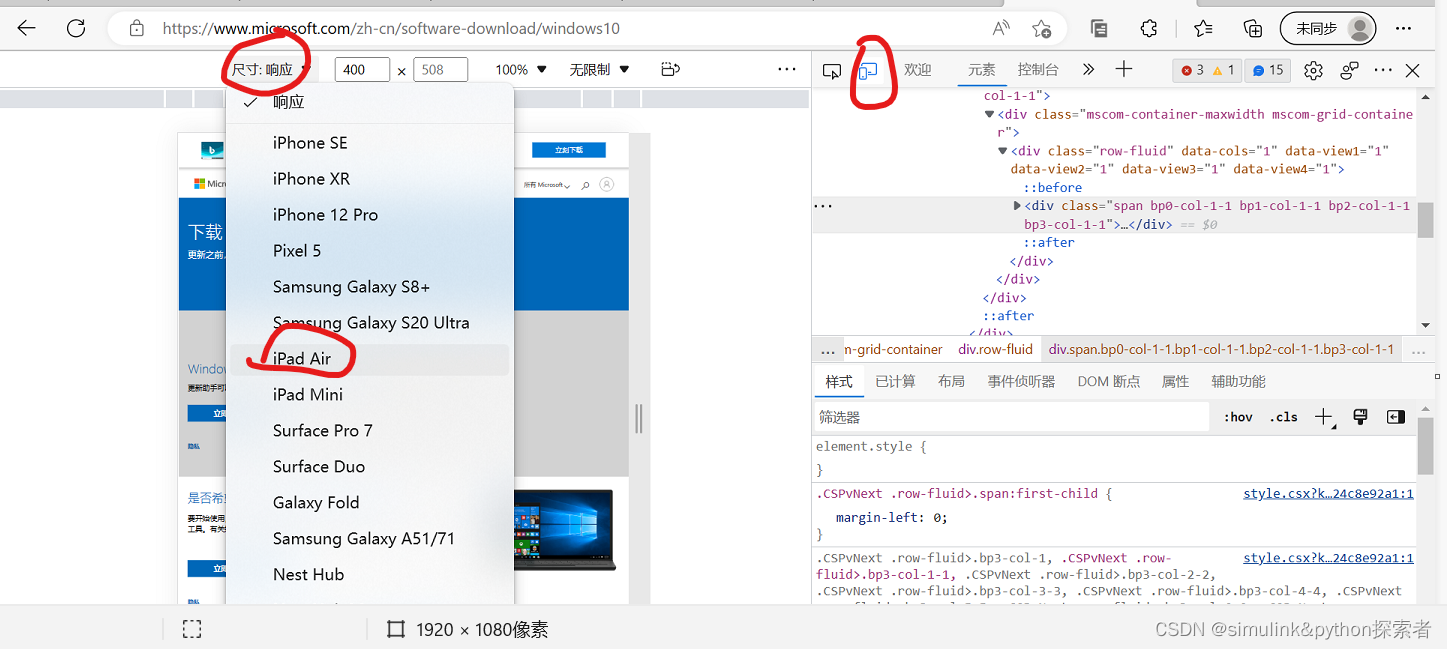1447x649 pixels.
Task: Choose Pixel 5 device
Action: (x=370, y=251)
